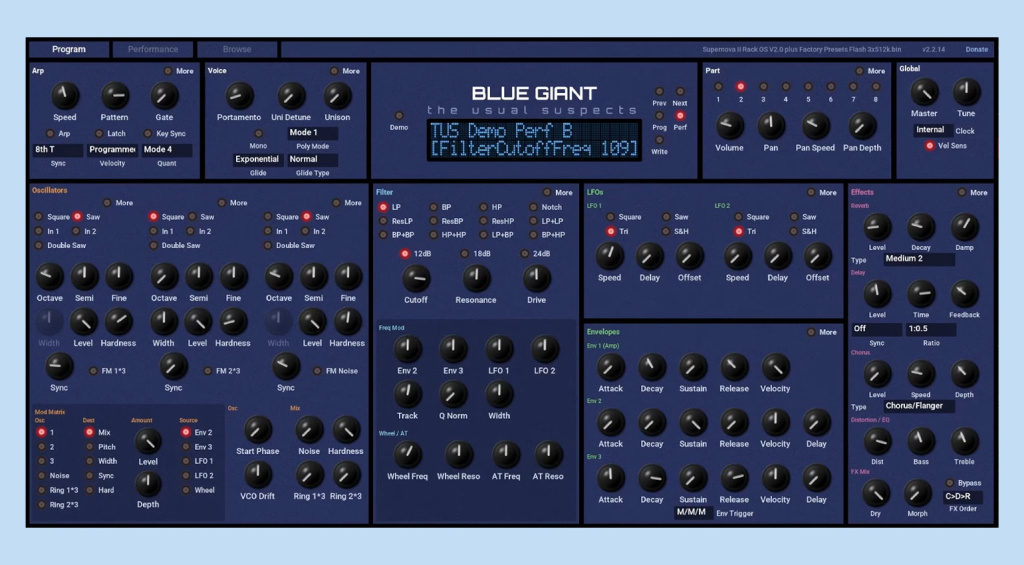Viewport: 1024px width, 565px height.
Task: Switch to the Program tab
Action: pyautogui.click(x=69, y=49)
